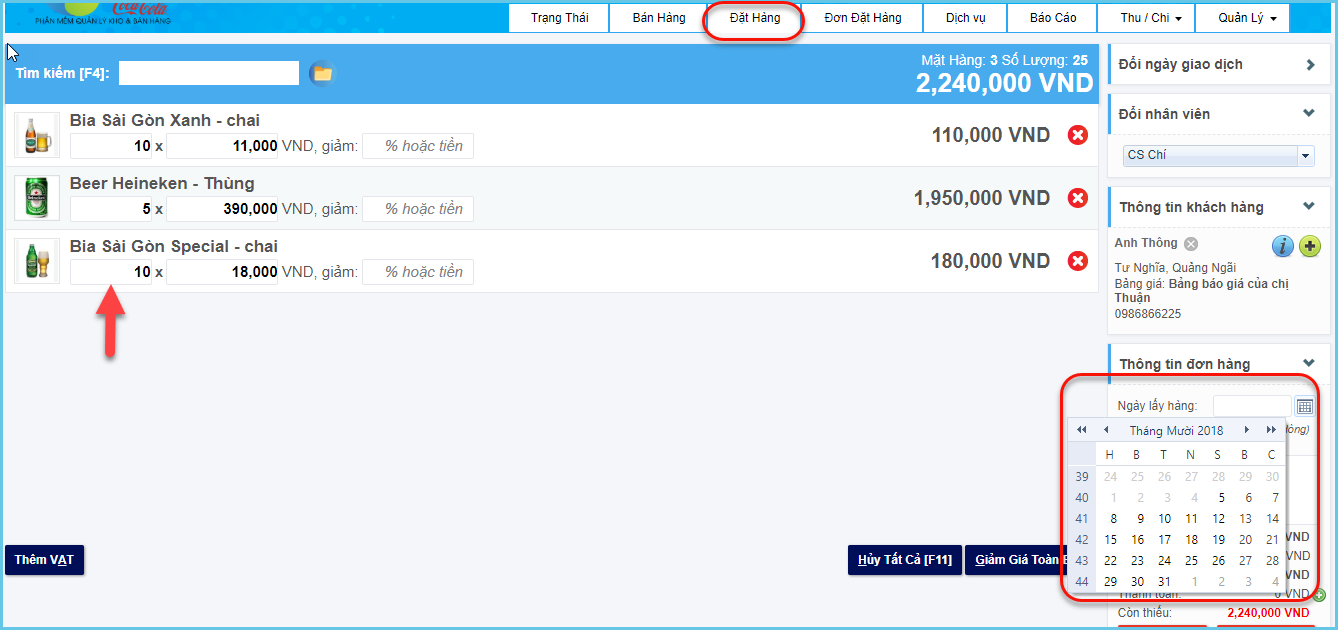
Task: Remove Bia Sài Gòn Special item
Action: [1077, 261]
